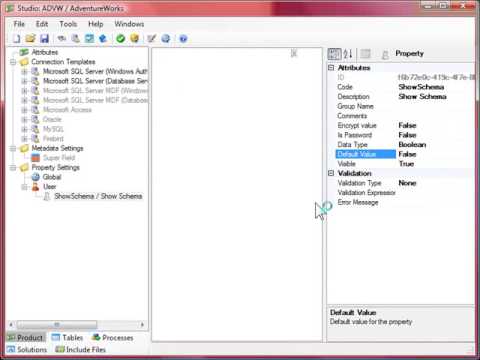Select Microsoft SQL Server MDF (Windows) item
Viewport: 480px width, 360px height.
tap(95, 91)
